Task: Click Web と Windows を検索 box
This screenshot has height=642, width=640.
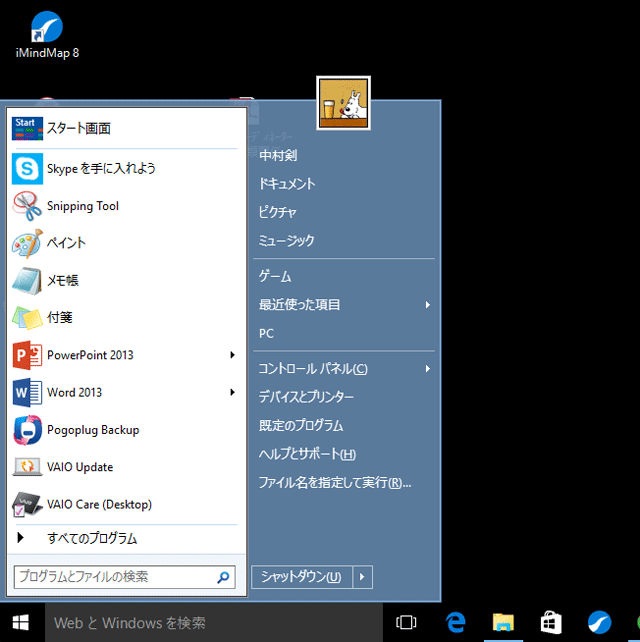Action: point(214,623)
